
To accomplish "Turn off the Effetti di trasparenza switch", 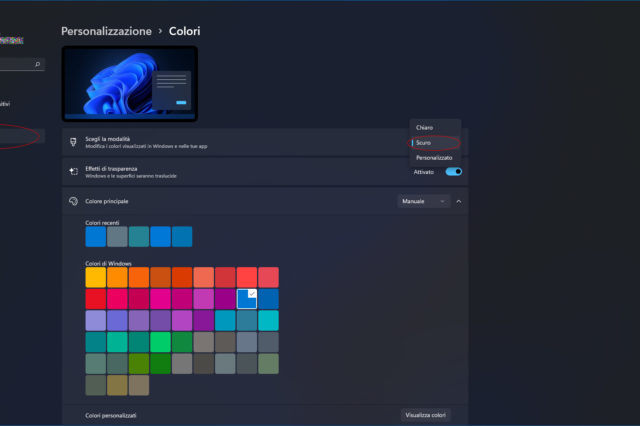I will coord(453,172).
